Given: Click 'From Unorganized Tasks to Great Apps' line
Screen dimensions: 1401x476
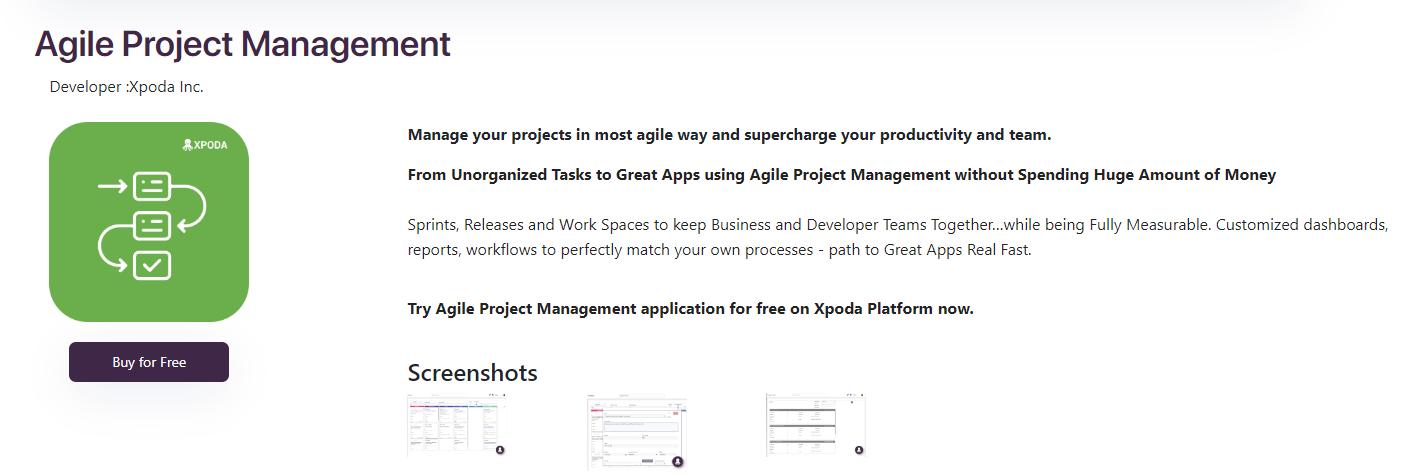Looking at the screenshot, I should (842, 175).
